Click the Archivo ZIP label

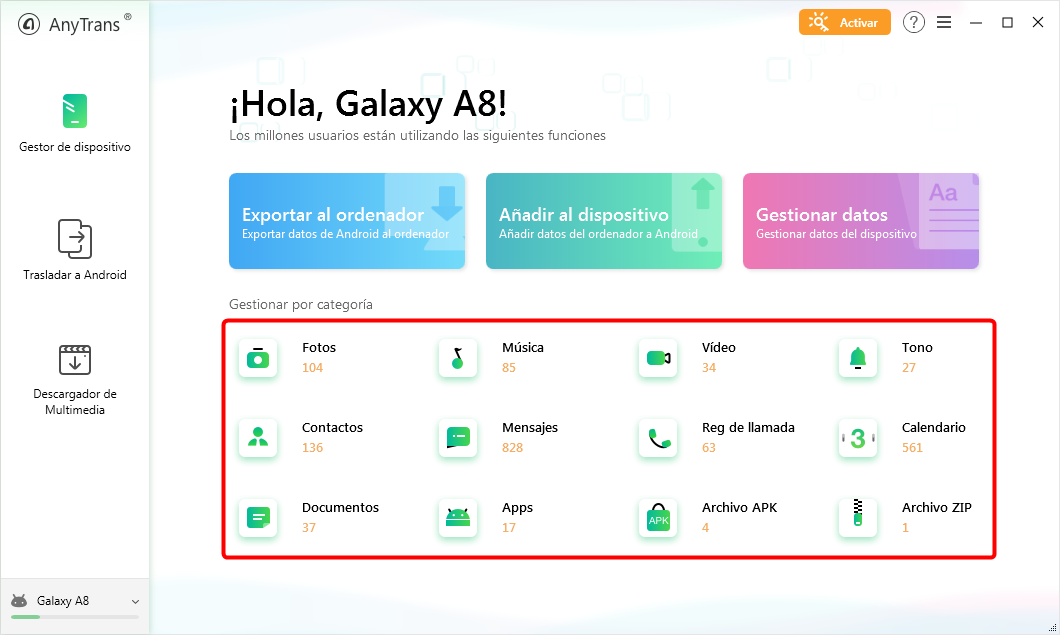coord(936,507)
